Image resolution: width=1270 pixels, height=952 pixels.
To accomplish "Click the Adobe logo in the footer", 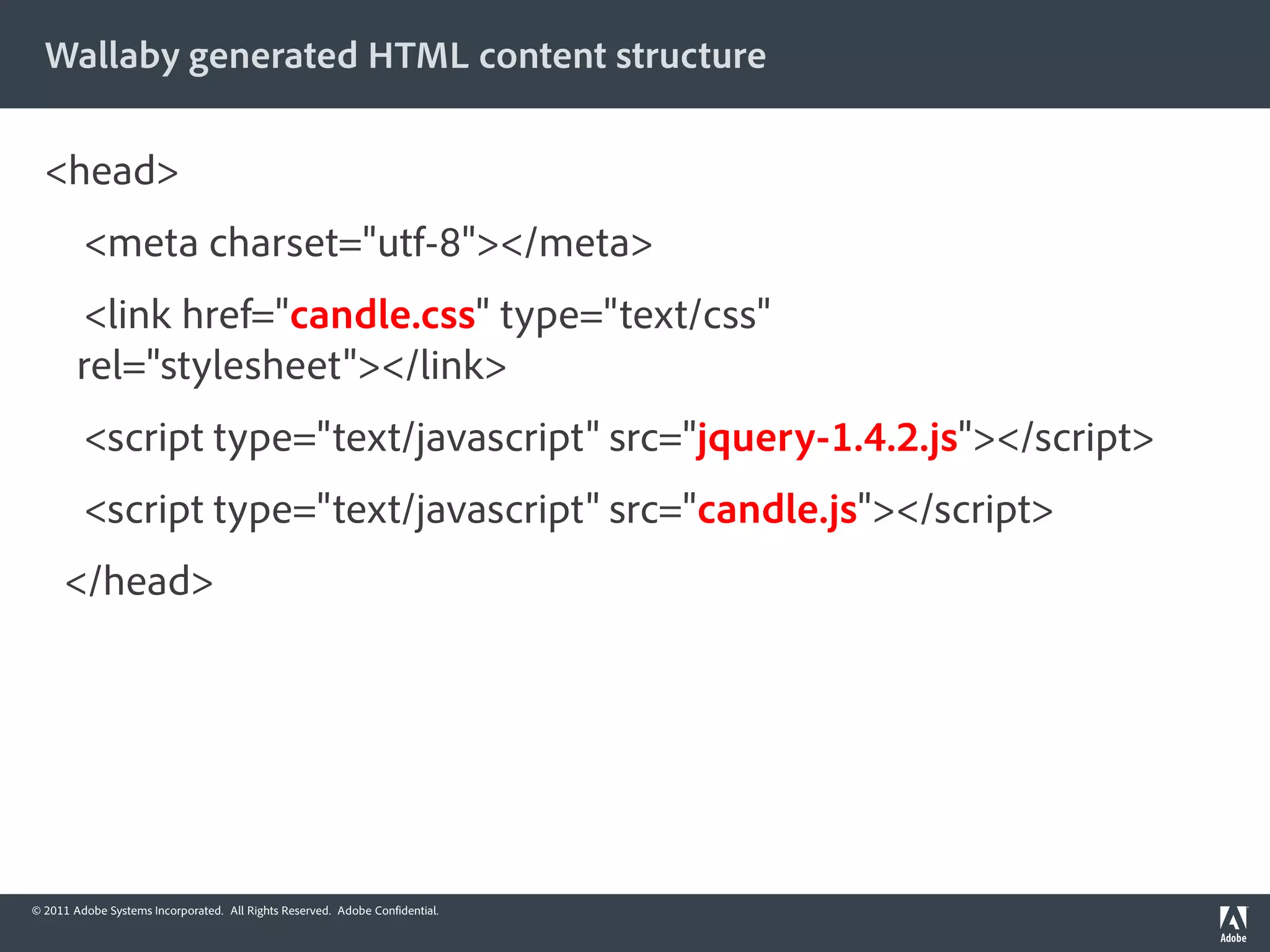I will [1233, 924].
